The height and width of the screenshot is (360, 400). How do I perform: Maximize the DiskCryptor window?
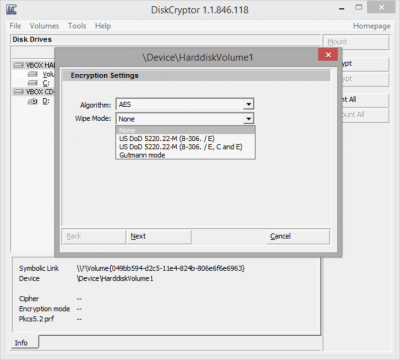[x=359, y=7]
